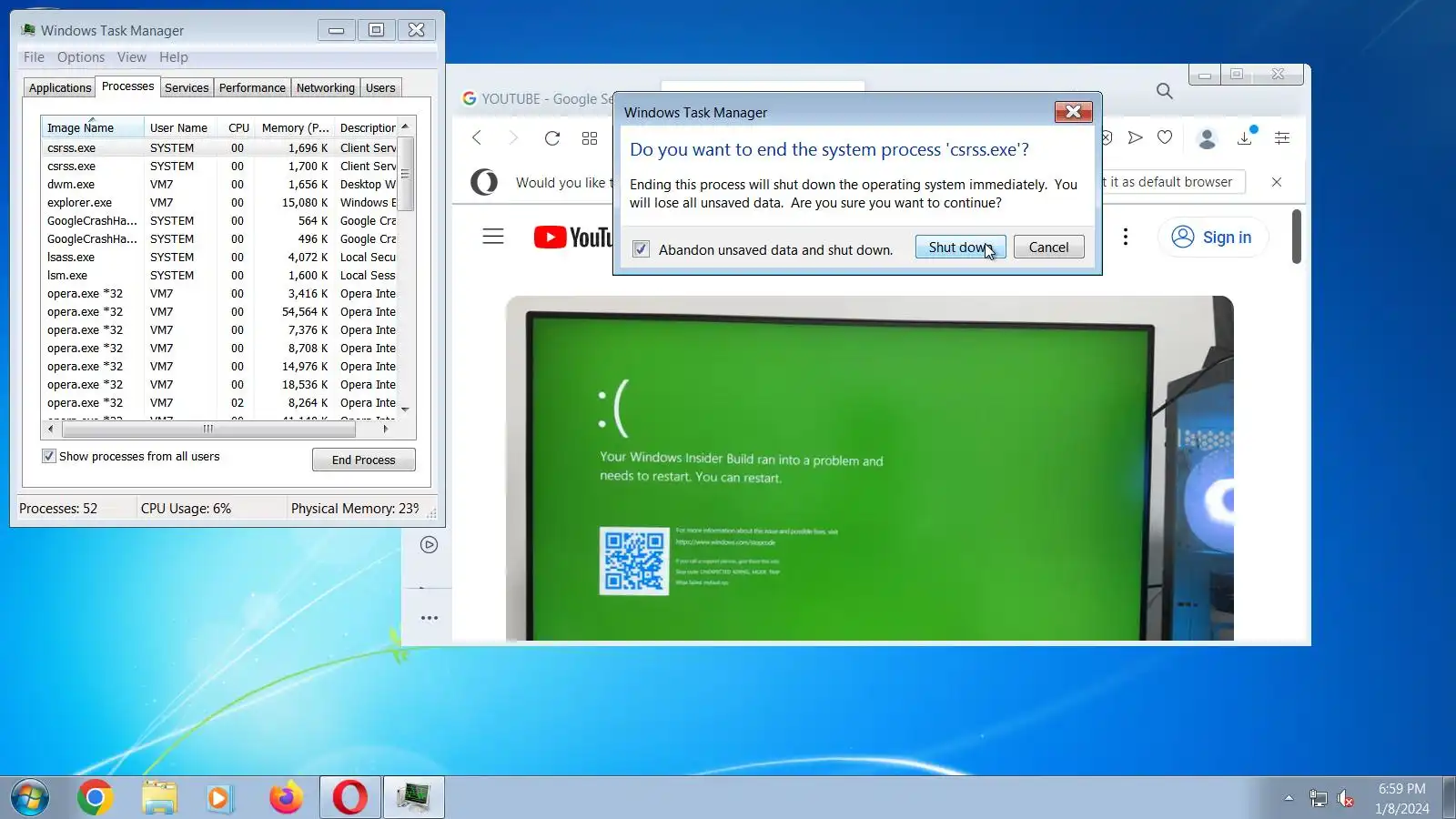
Task: Select the lsass.exe process row
Action: coord(218,258)
